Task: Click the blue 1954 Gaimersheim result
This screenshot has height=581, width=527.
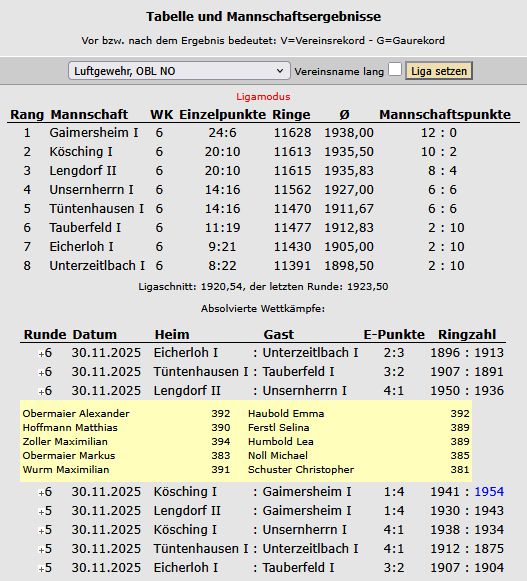Action: click(489, 492)
